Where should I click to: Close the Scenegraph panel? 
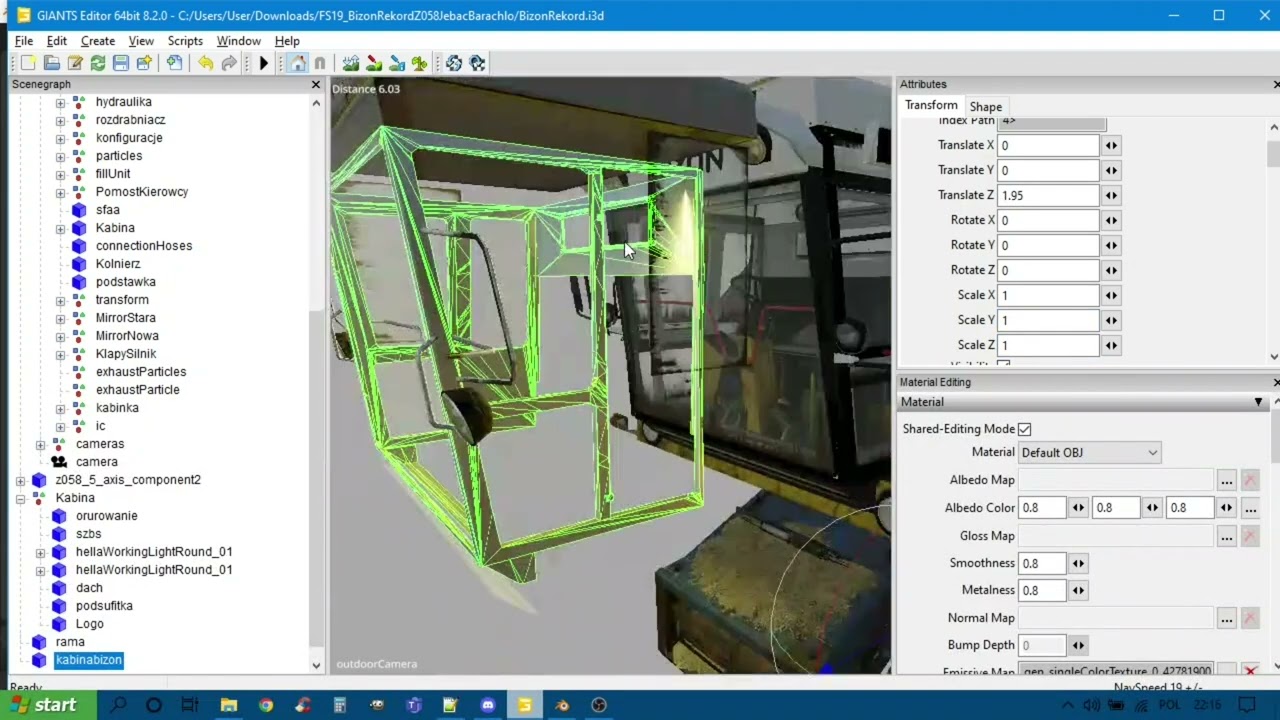click(x=316, y=85)
